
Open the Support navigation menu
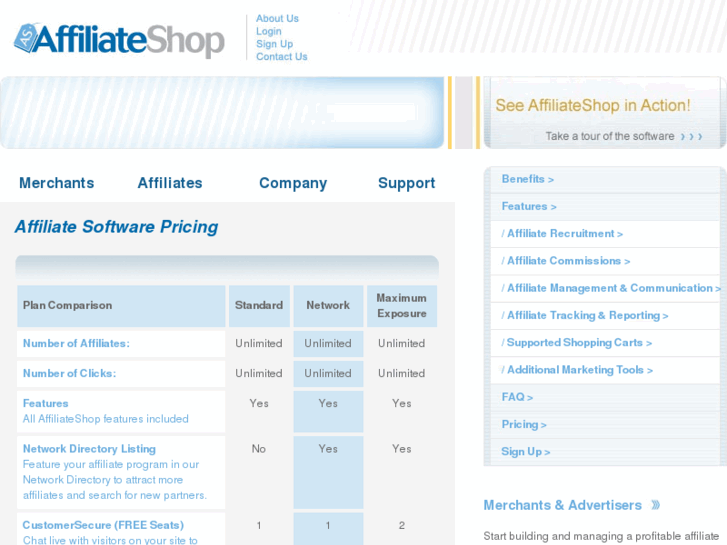407,183
